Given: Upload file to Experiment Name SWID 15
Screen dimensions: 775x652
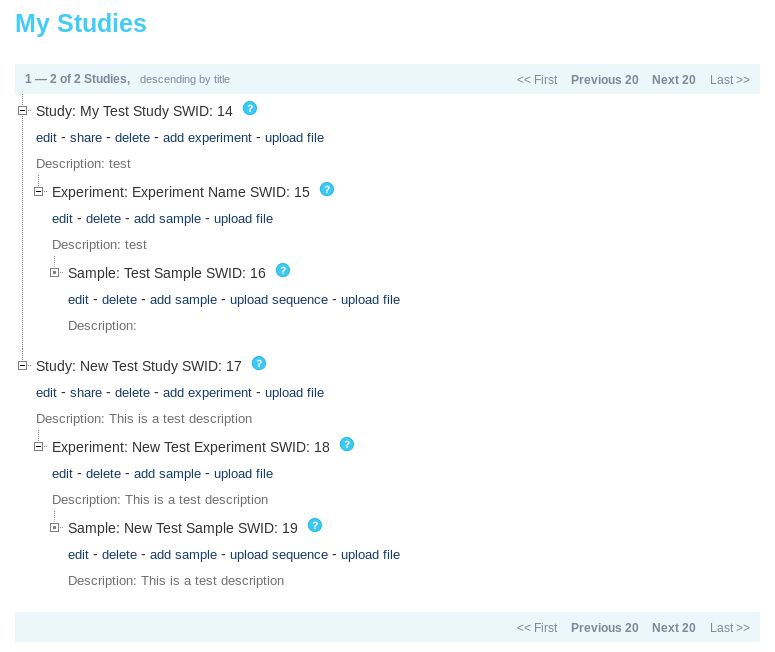Looking at the screenshot, I should (243, 219).
